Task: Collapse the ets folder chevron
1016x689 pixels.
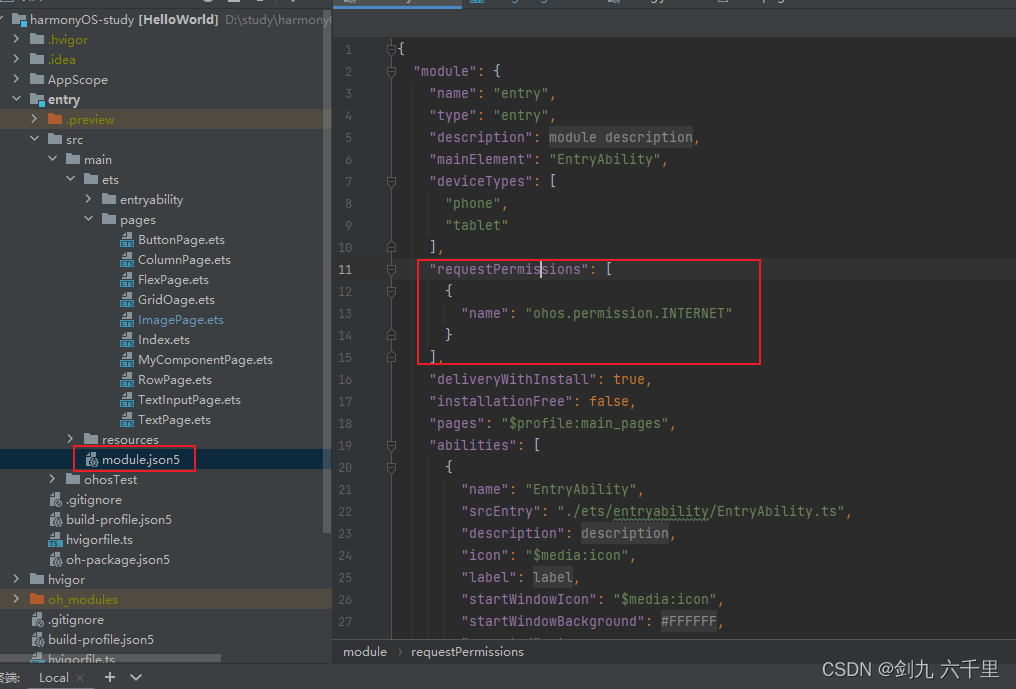Action: click(71, 180)
